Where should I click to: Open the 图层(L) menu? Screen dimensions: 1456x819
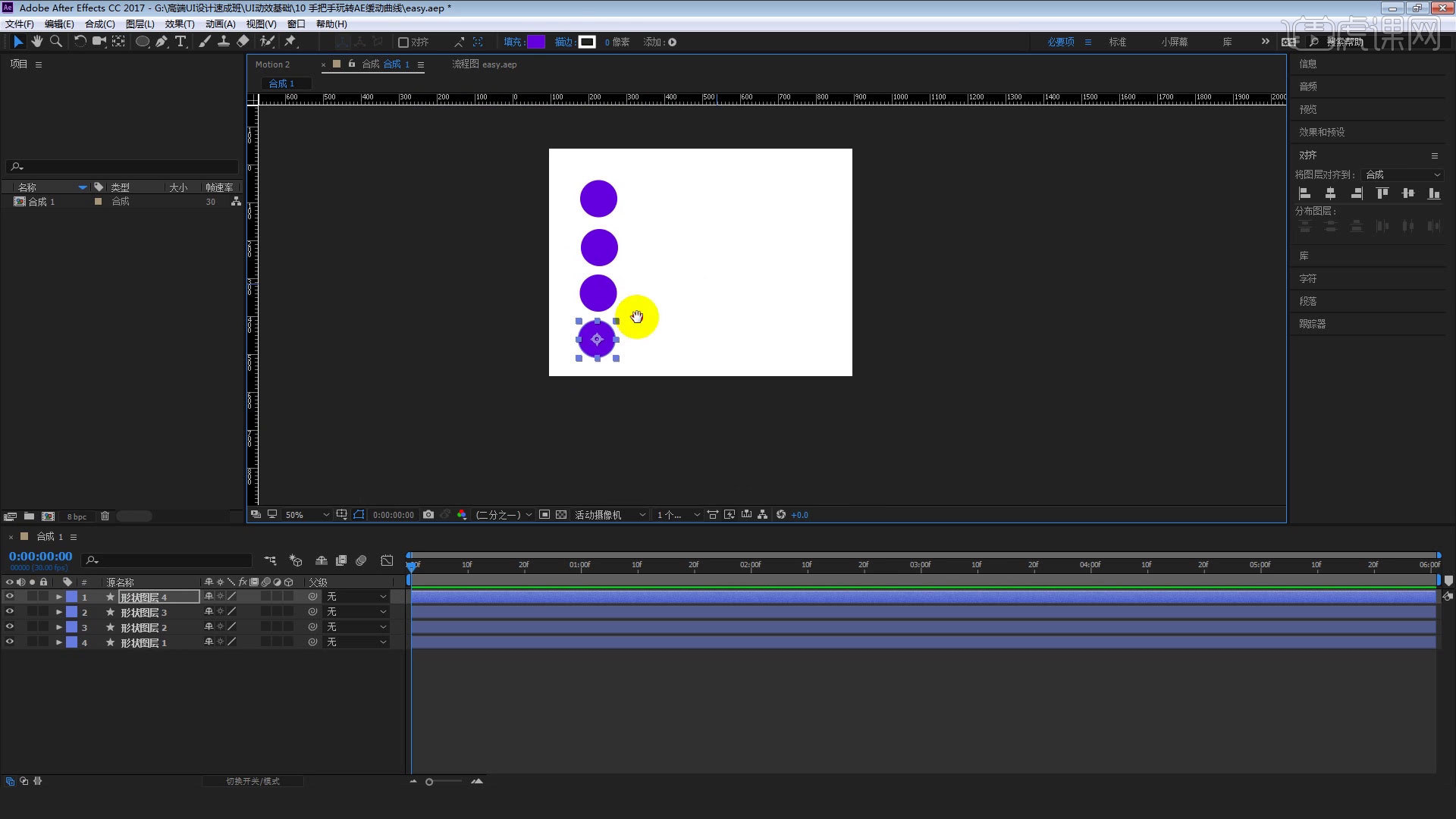click(x=140, y=24)
